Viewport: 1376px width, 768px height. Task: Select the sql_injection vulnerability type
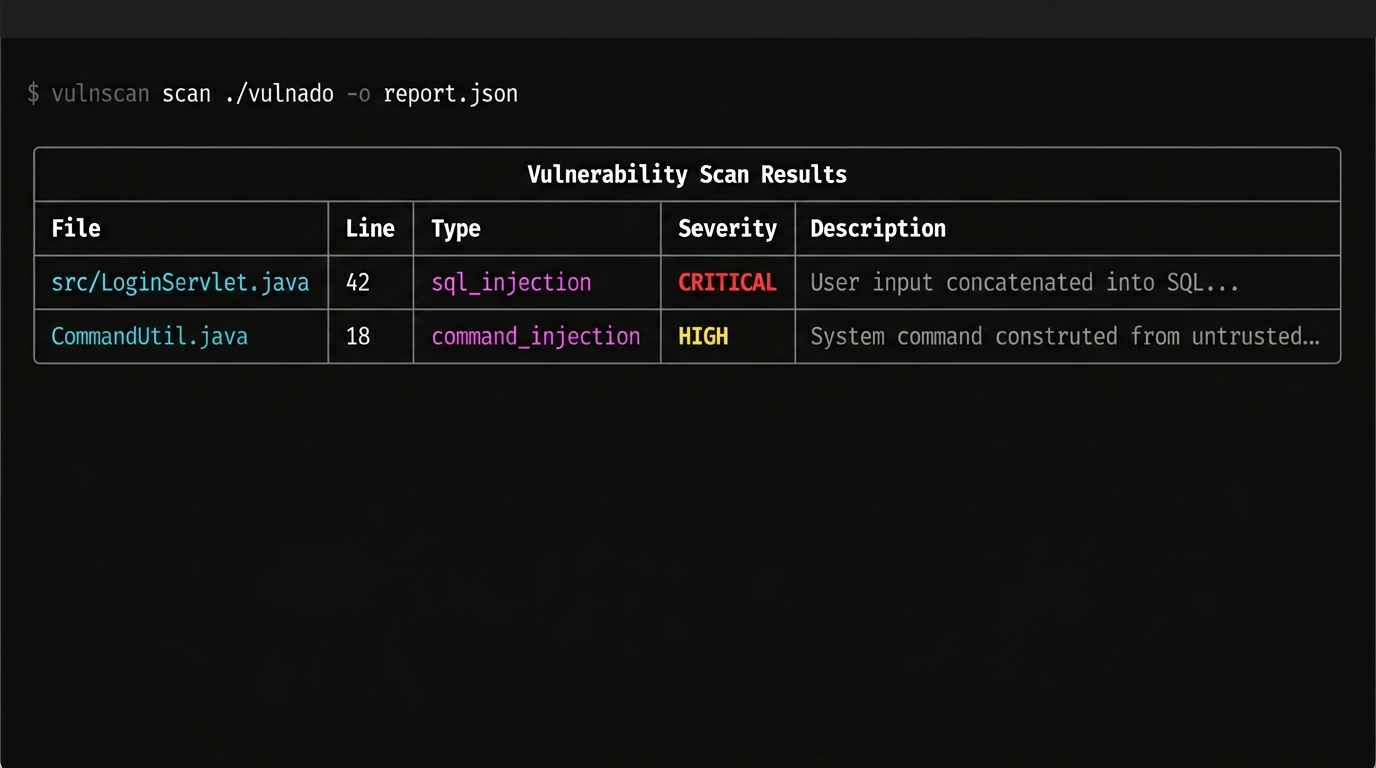(x=511, y=282)
